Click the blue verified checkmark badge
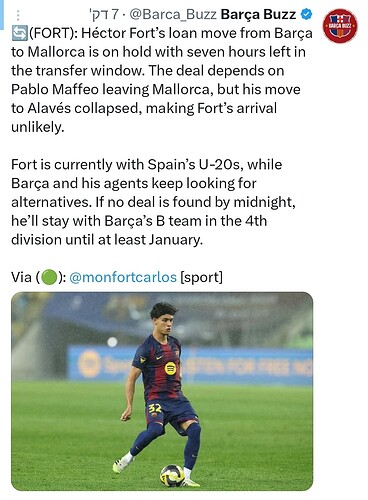 click(306, 14)
